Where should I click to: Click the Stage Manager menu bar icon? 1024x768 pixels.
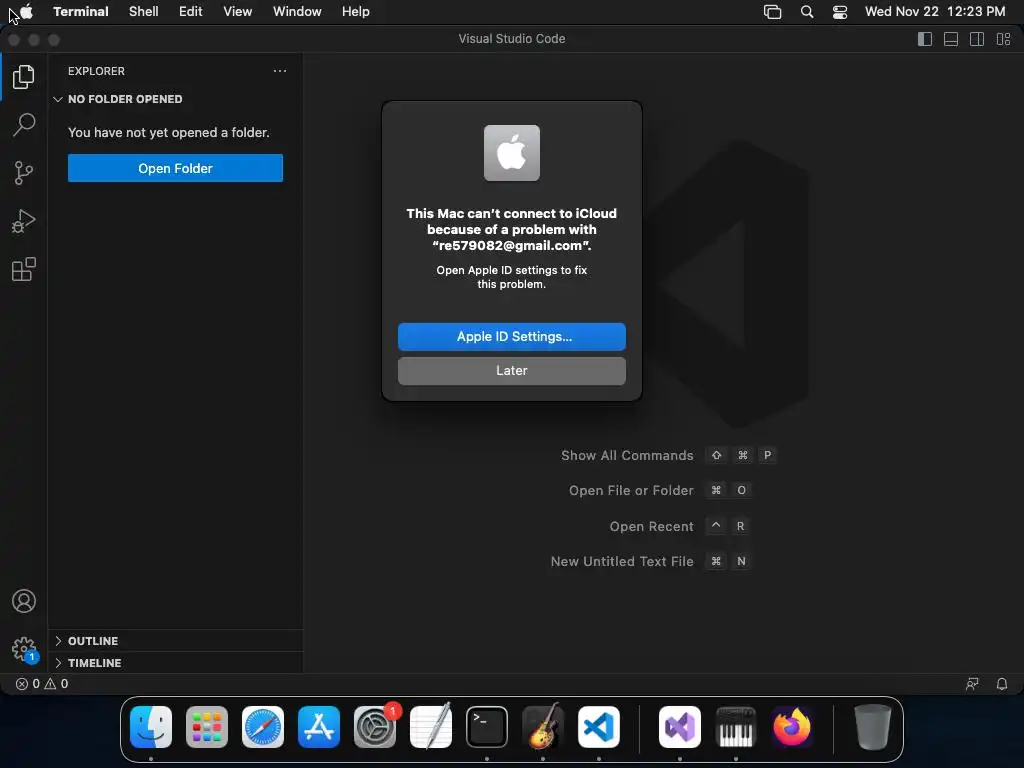point(773,12)
